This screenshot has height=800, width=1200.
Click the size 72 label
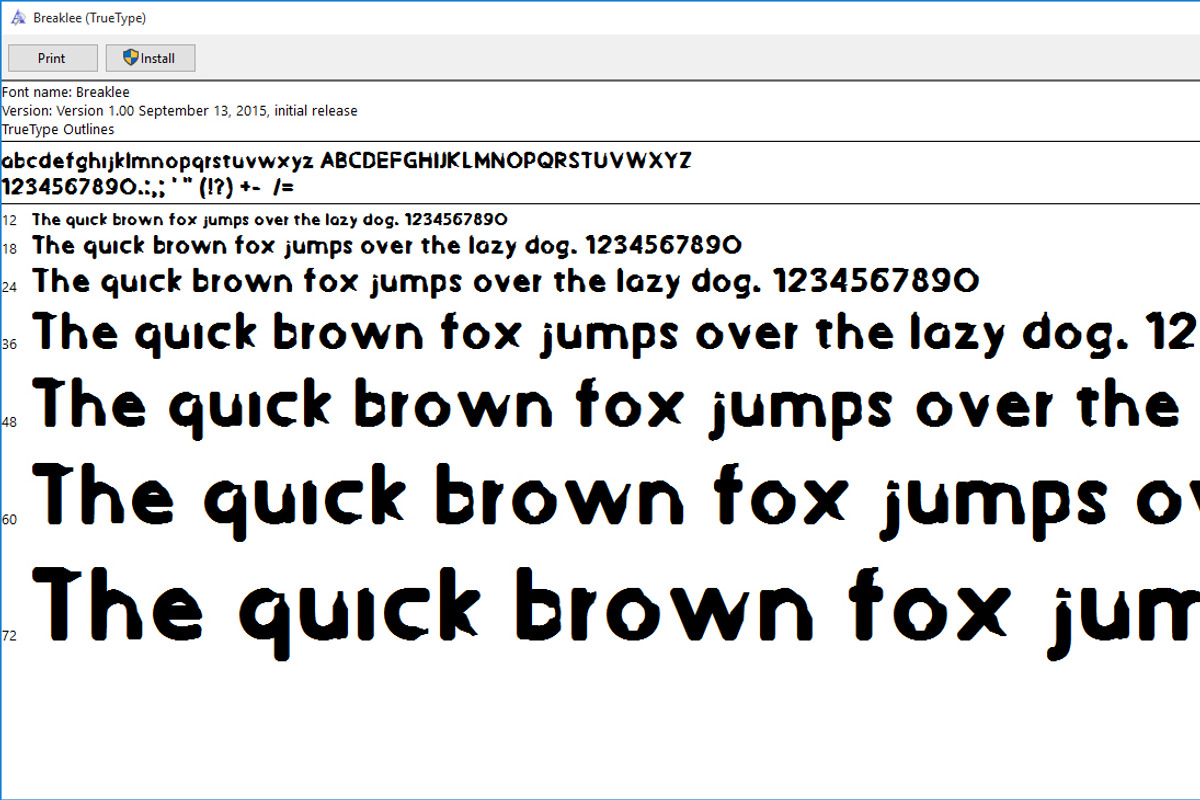10,635
